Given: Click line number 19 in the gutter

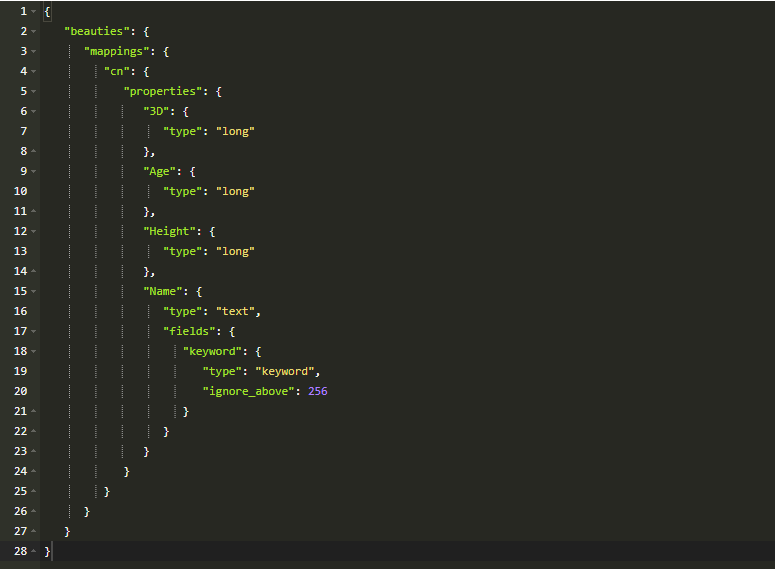Looking at the screenshot, I should pyautogui.click(x=20, y=371).
